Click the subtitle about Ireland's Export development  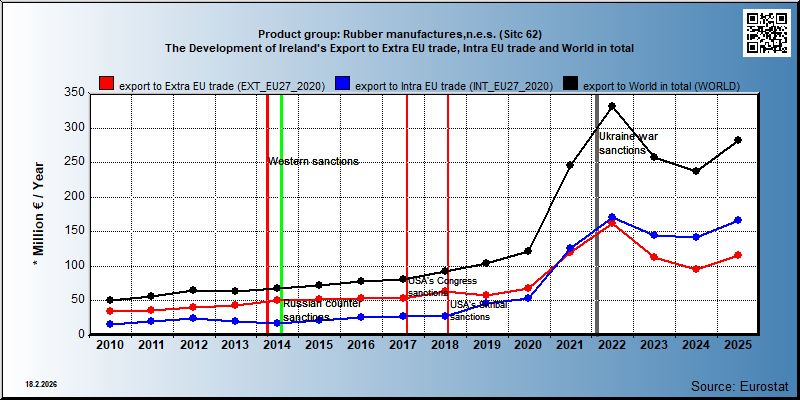[399, 48]
